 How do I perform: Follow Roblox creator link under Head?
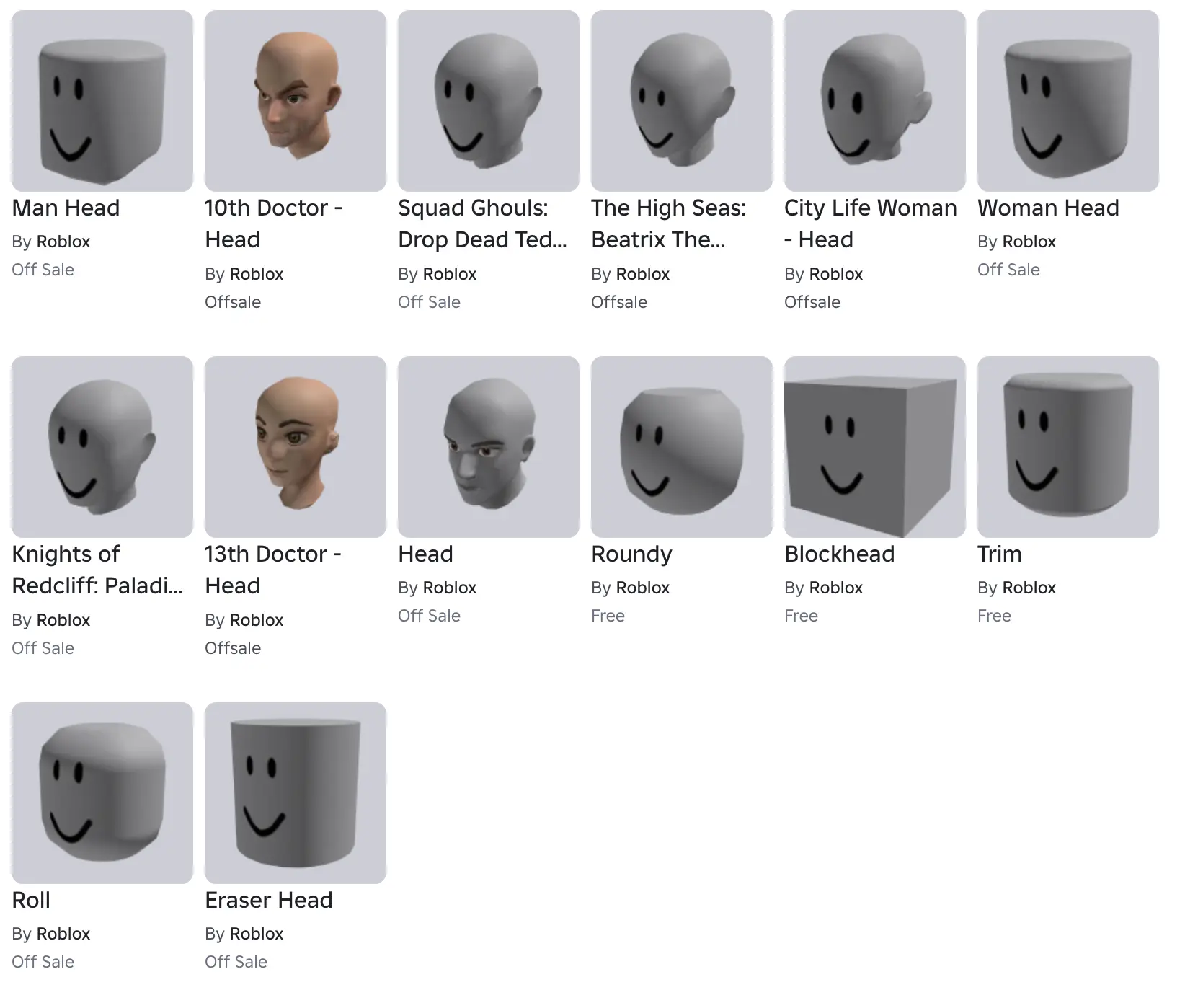pos(450,588)
